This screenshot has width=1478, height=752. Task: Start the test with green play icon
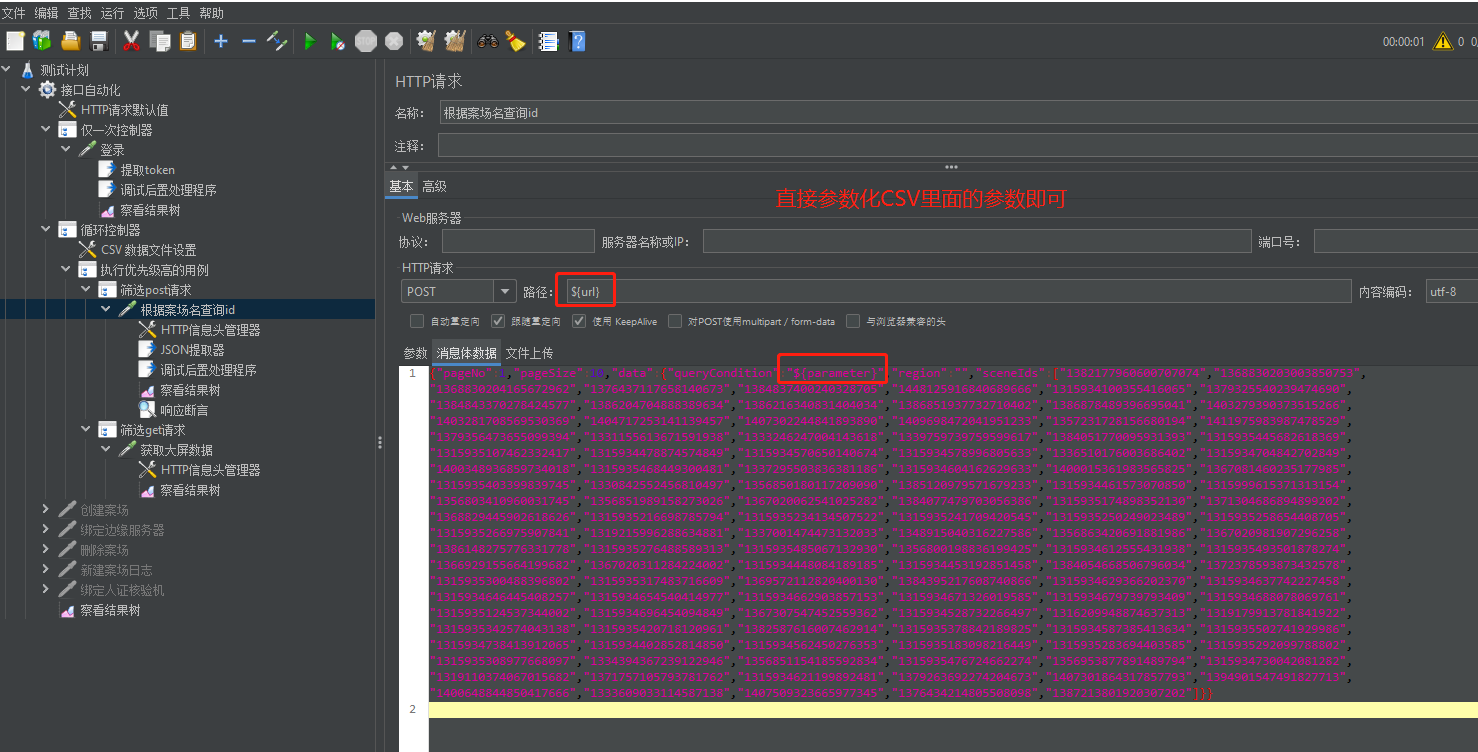tap(310, 41)
